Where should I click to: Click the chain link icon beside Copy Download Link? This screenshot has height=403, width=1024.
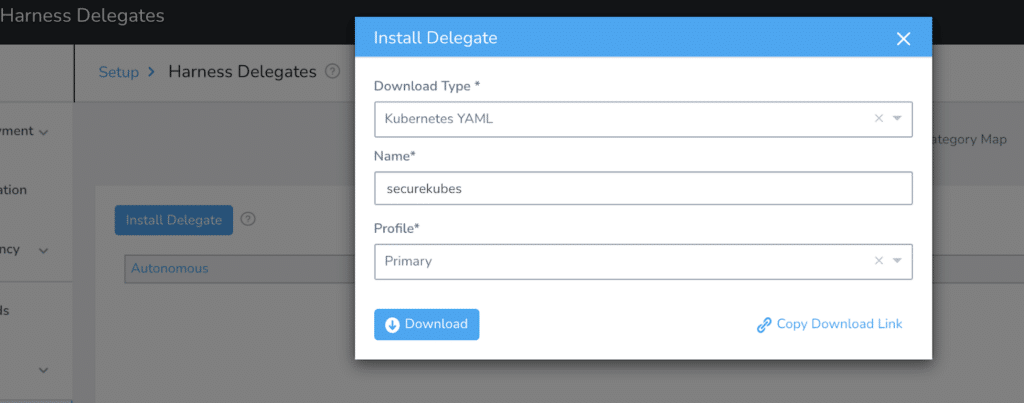point(764,325)
